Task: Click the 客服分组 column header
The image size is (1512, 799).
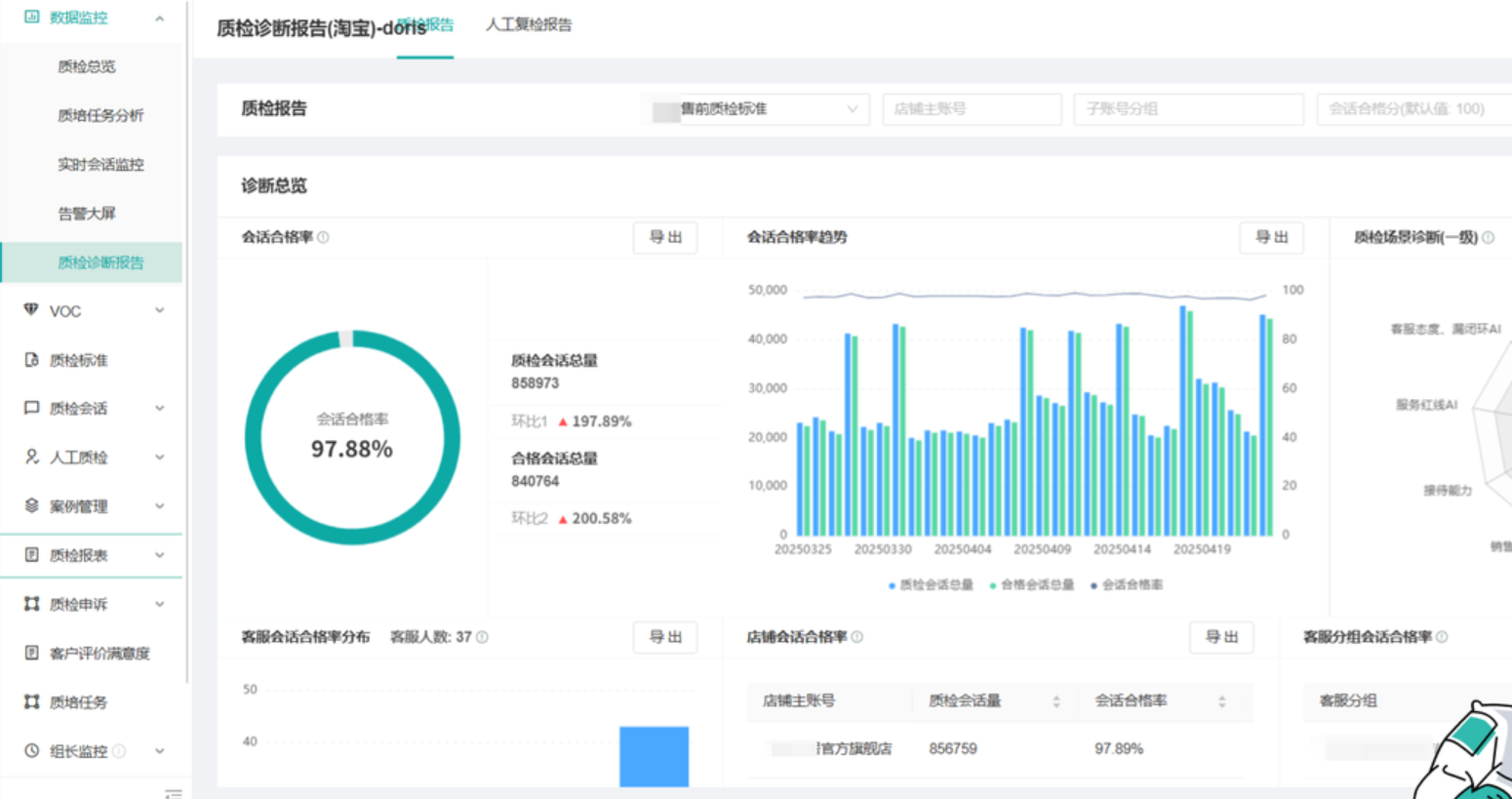Action: tap(1348, 700)
